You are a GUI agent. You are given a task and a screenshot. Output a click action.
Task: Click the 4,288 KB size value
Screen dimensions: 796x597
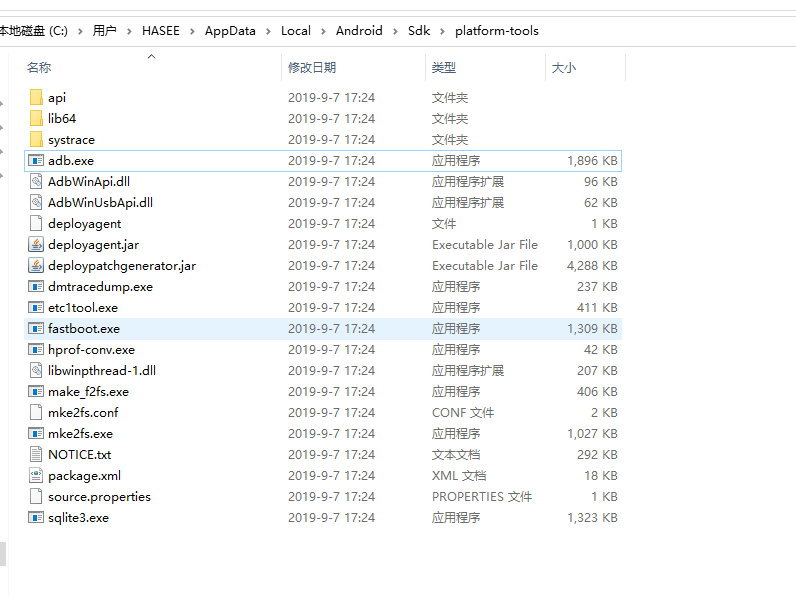(592, 266)
